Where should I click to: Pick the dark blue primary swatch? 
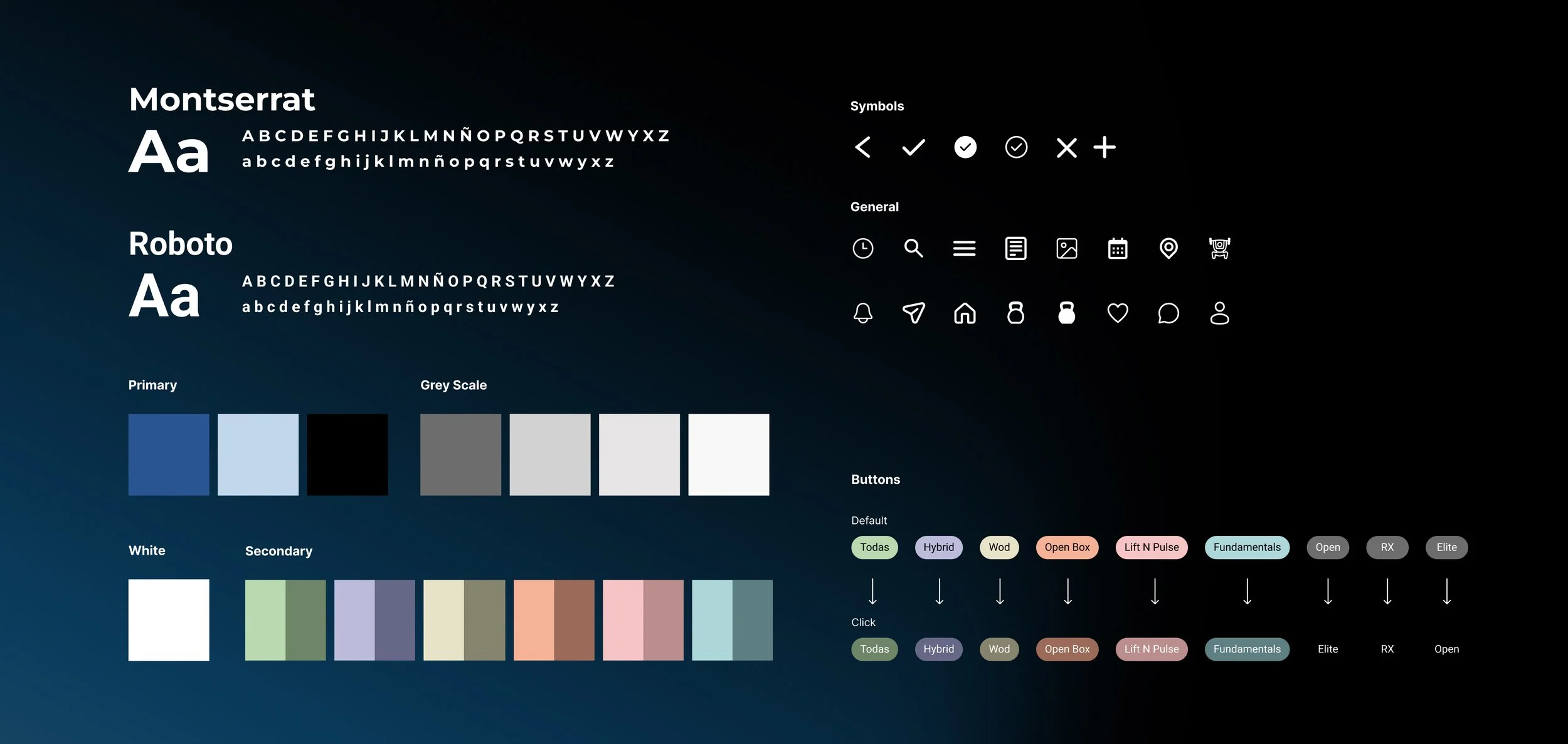169,454
